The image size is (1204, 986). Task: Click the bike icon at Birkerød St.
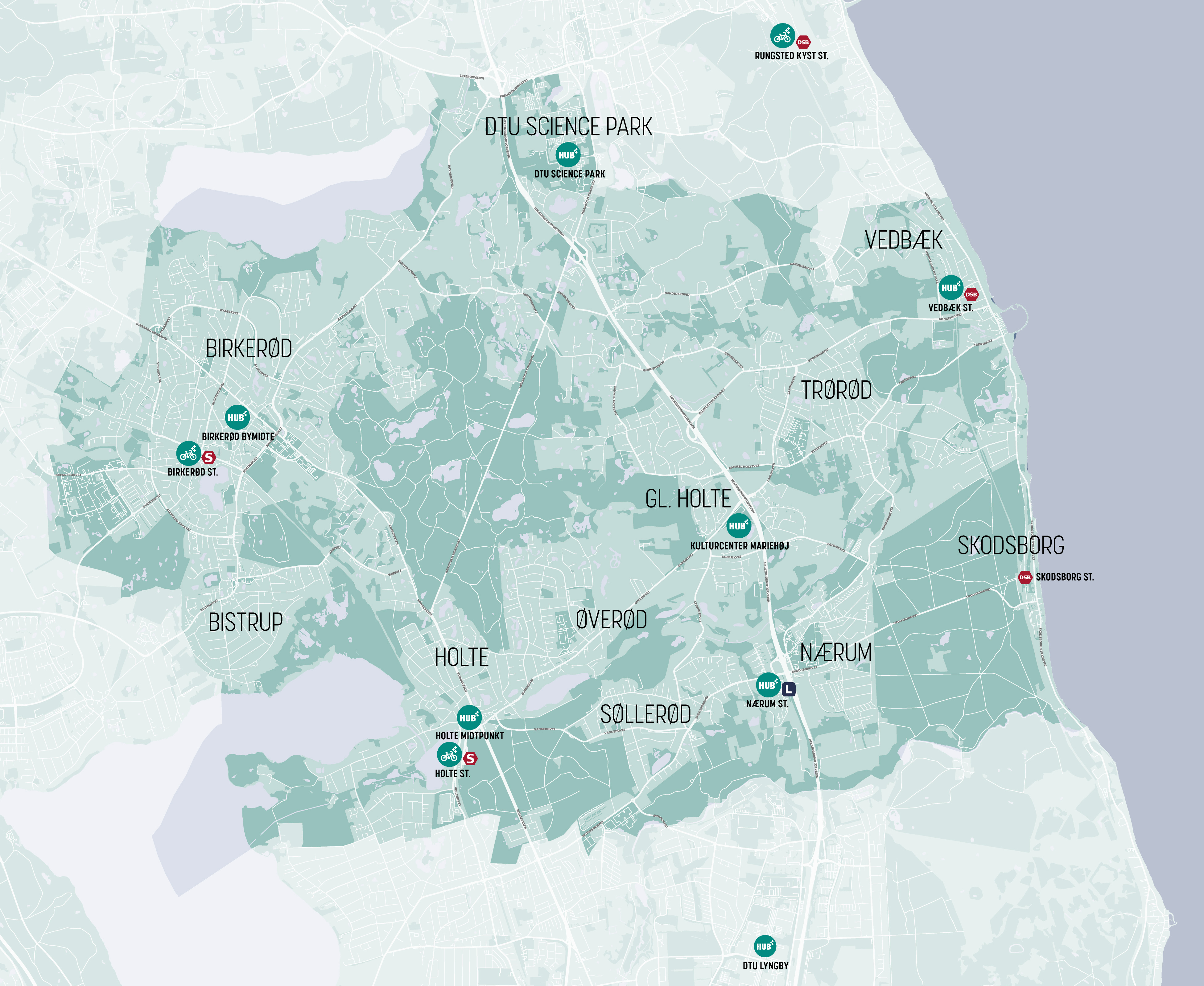(189, 453)
